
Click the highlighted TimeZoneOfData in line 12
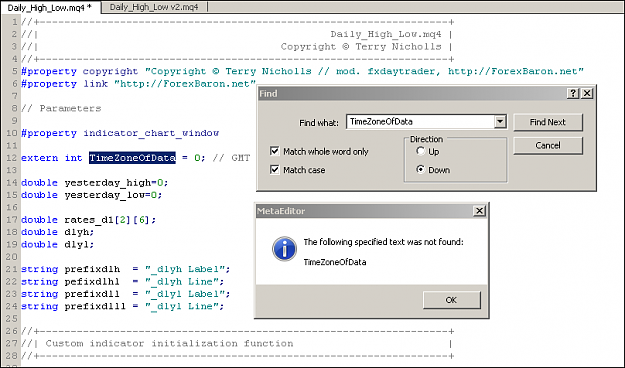pyautogui.click(x=132, y=157)
